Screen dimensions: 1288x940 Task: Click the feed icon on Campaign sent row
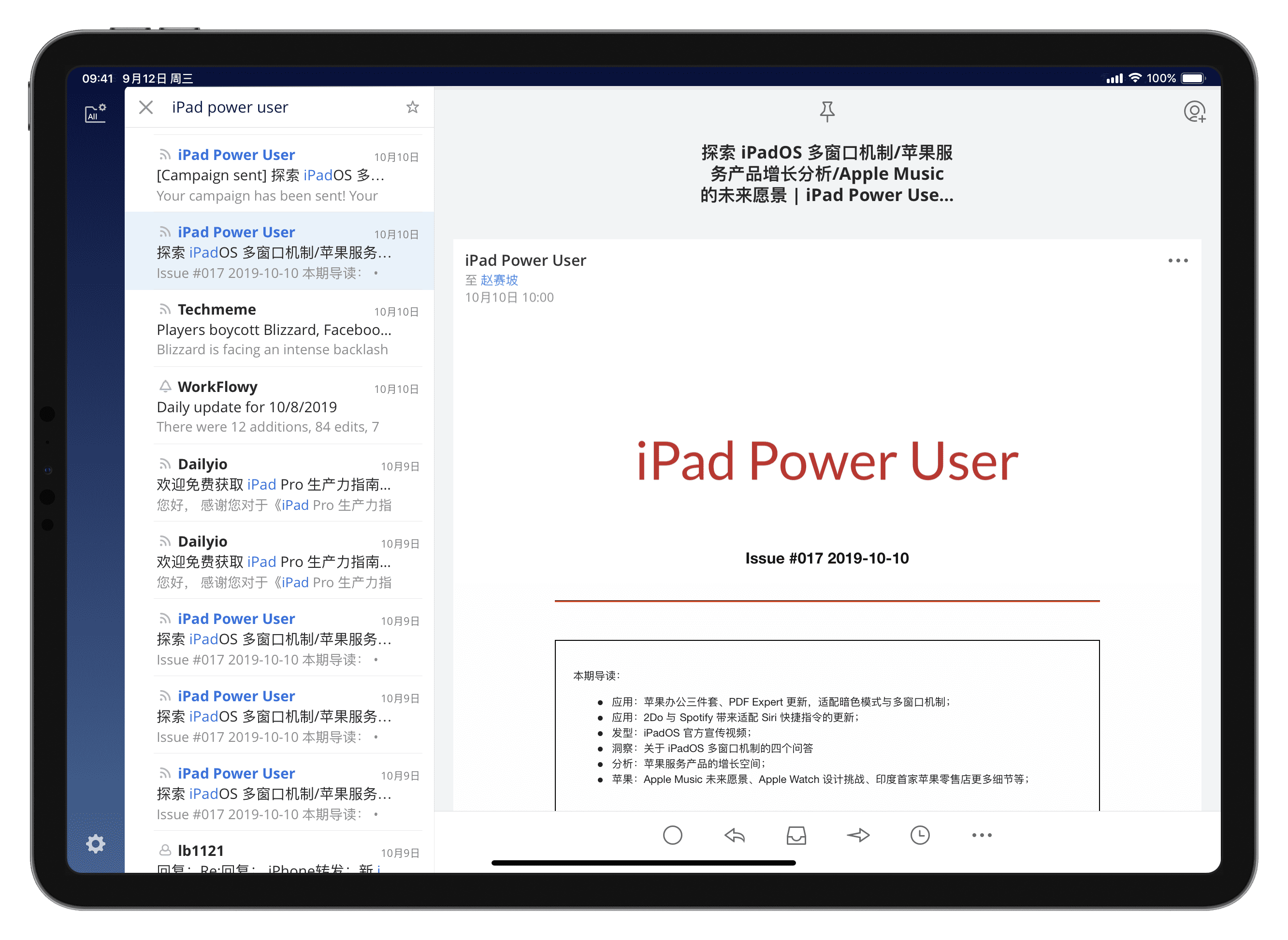click(164, 154)
